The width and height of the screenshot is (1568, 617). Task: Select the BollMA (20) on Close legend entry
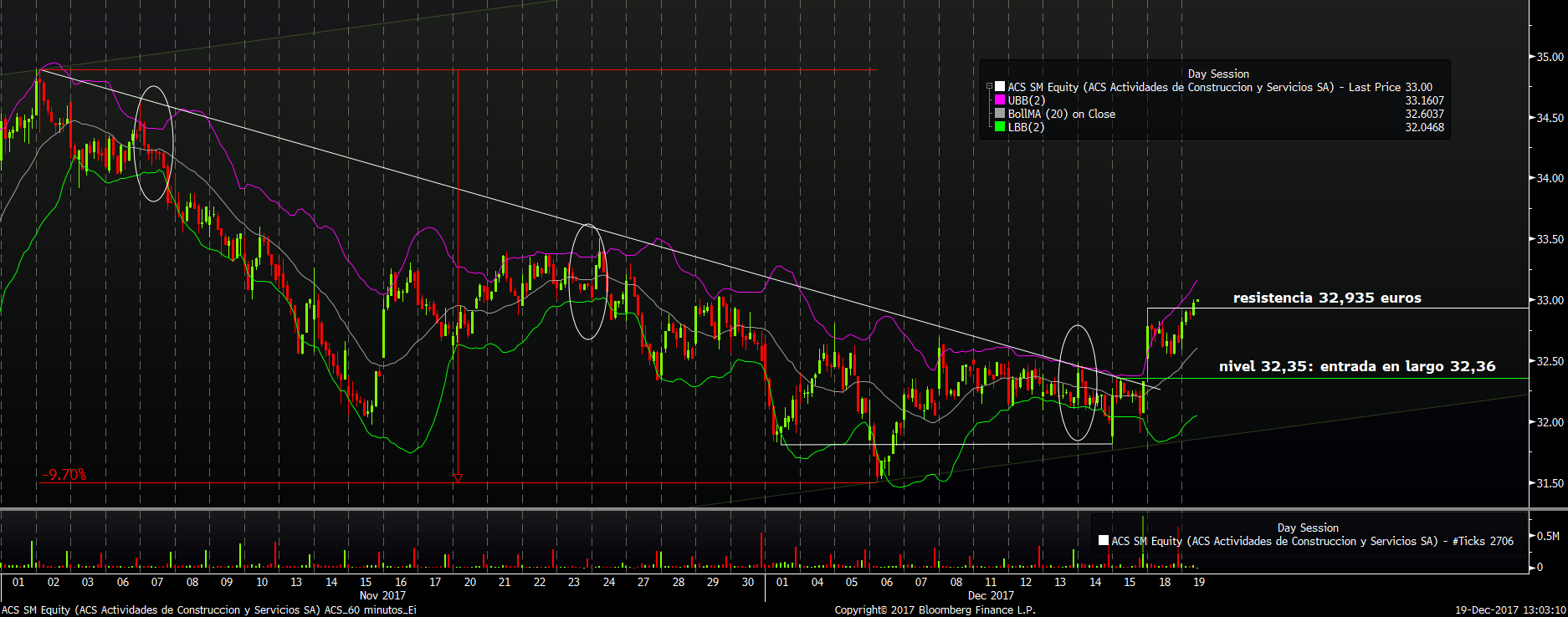(x=1061, y=114)
